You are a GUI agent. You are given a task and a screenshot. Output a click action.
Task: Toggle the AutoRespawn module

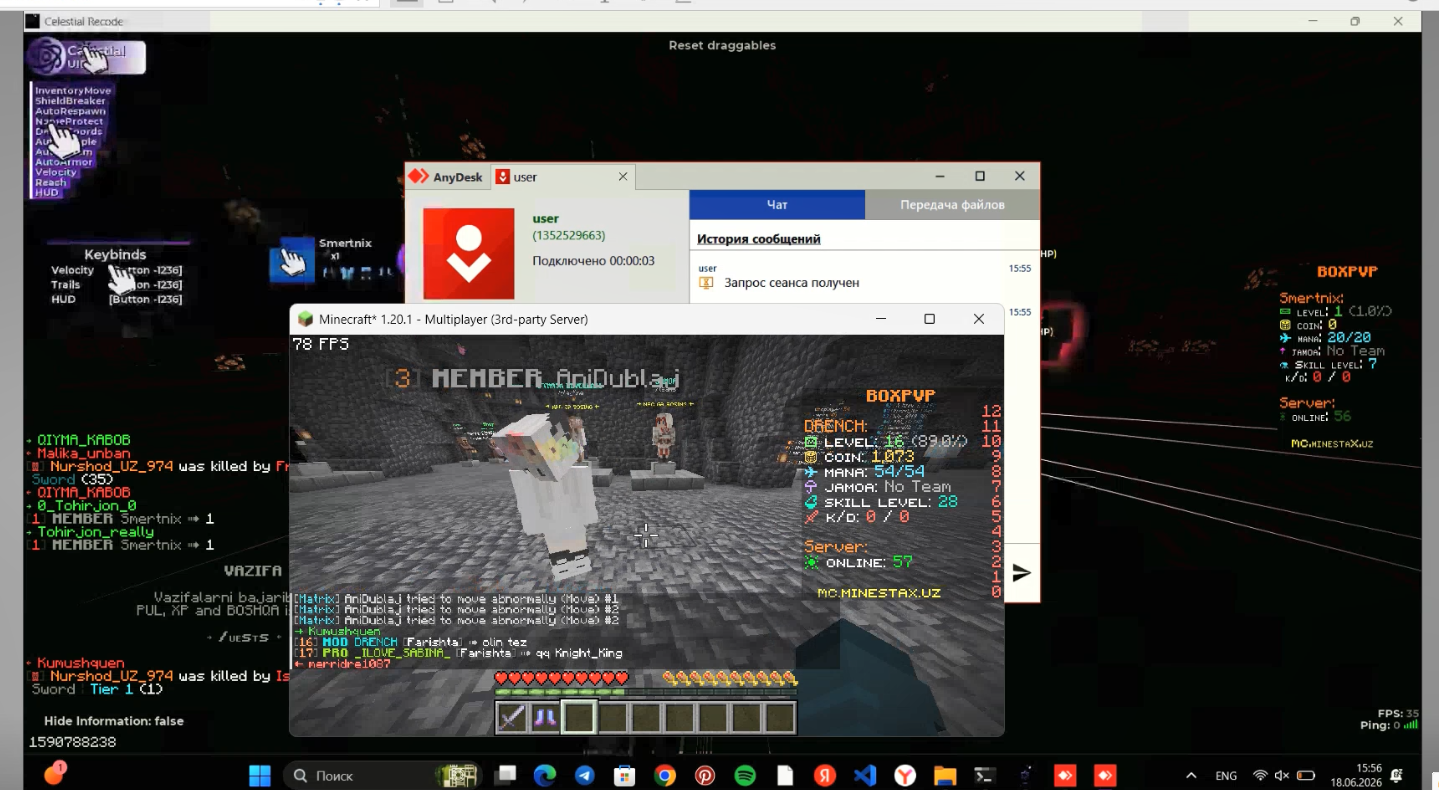pos(70,111)
